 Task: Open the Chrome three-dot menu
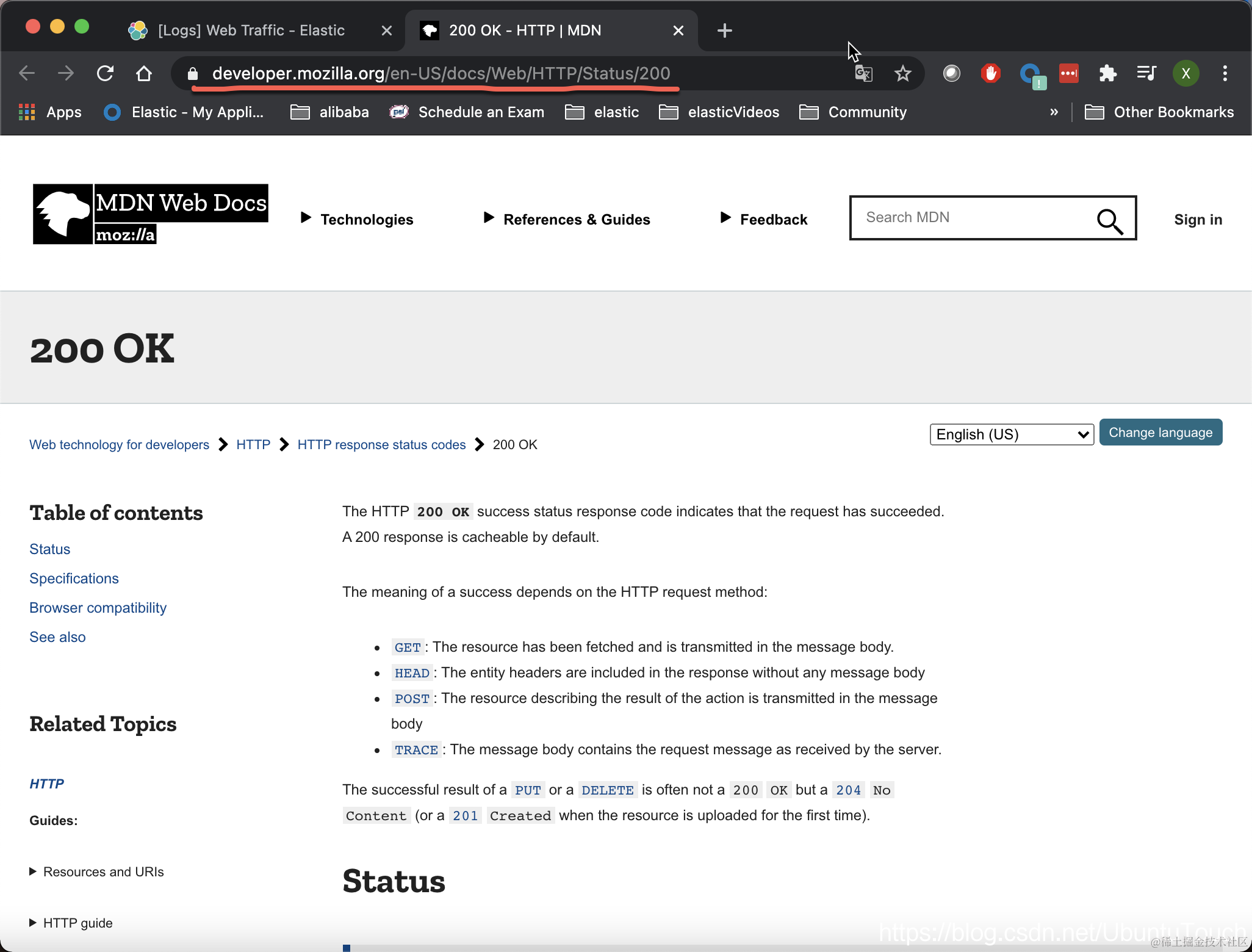coord(1225,74)
